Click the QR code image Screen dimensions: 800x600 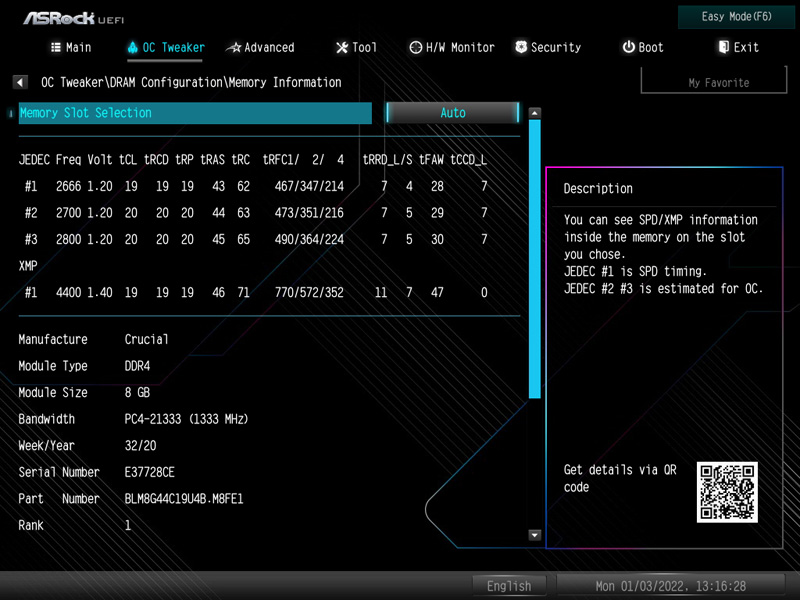pyautogui.click(x=727, y=492)
